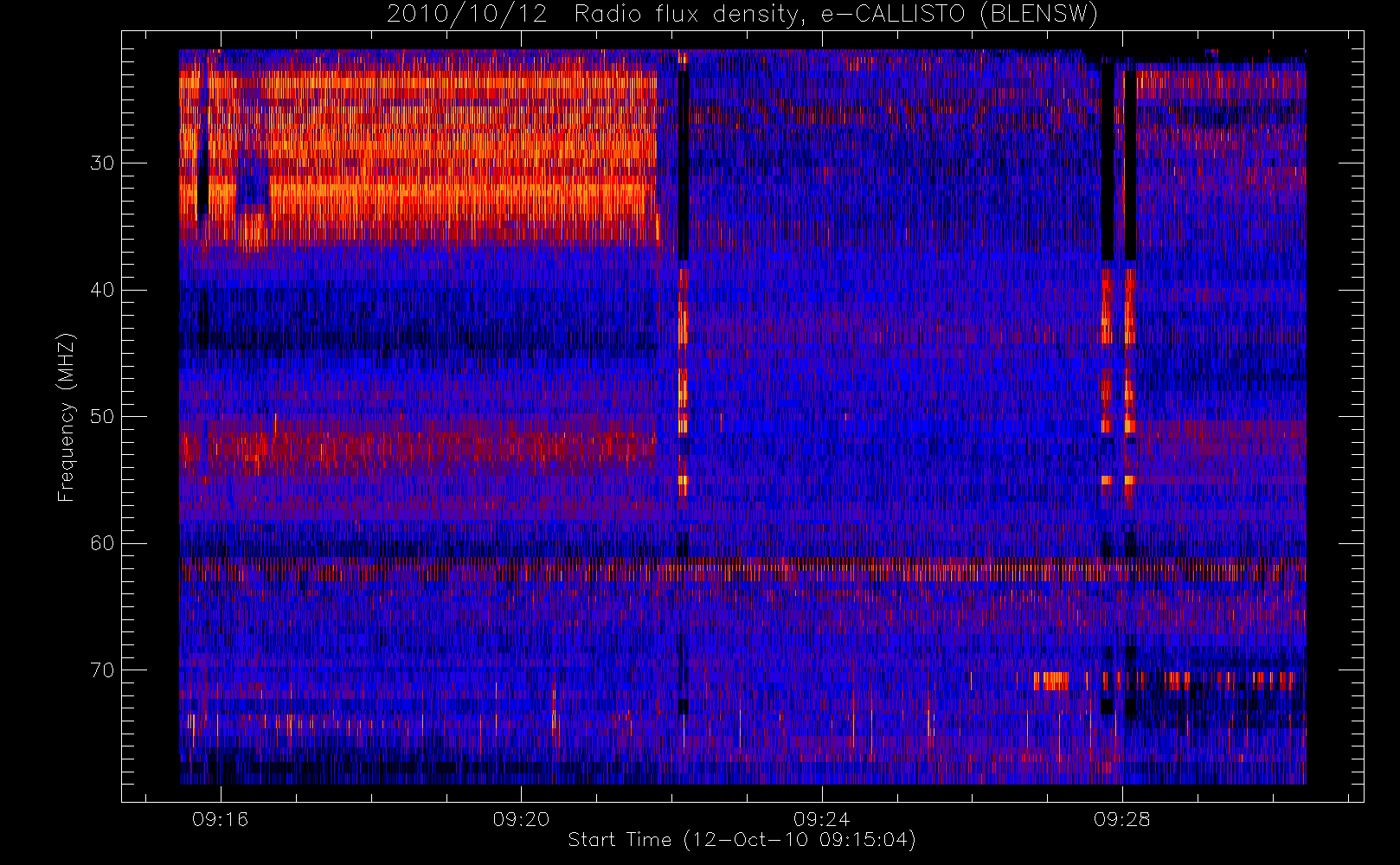Select the 09:16 time tick label
Screen dimensions: 1400x865
(220, 819)
